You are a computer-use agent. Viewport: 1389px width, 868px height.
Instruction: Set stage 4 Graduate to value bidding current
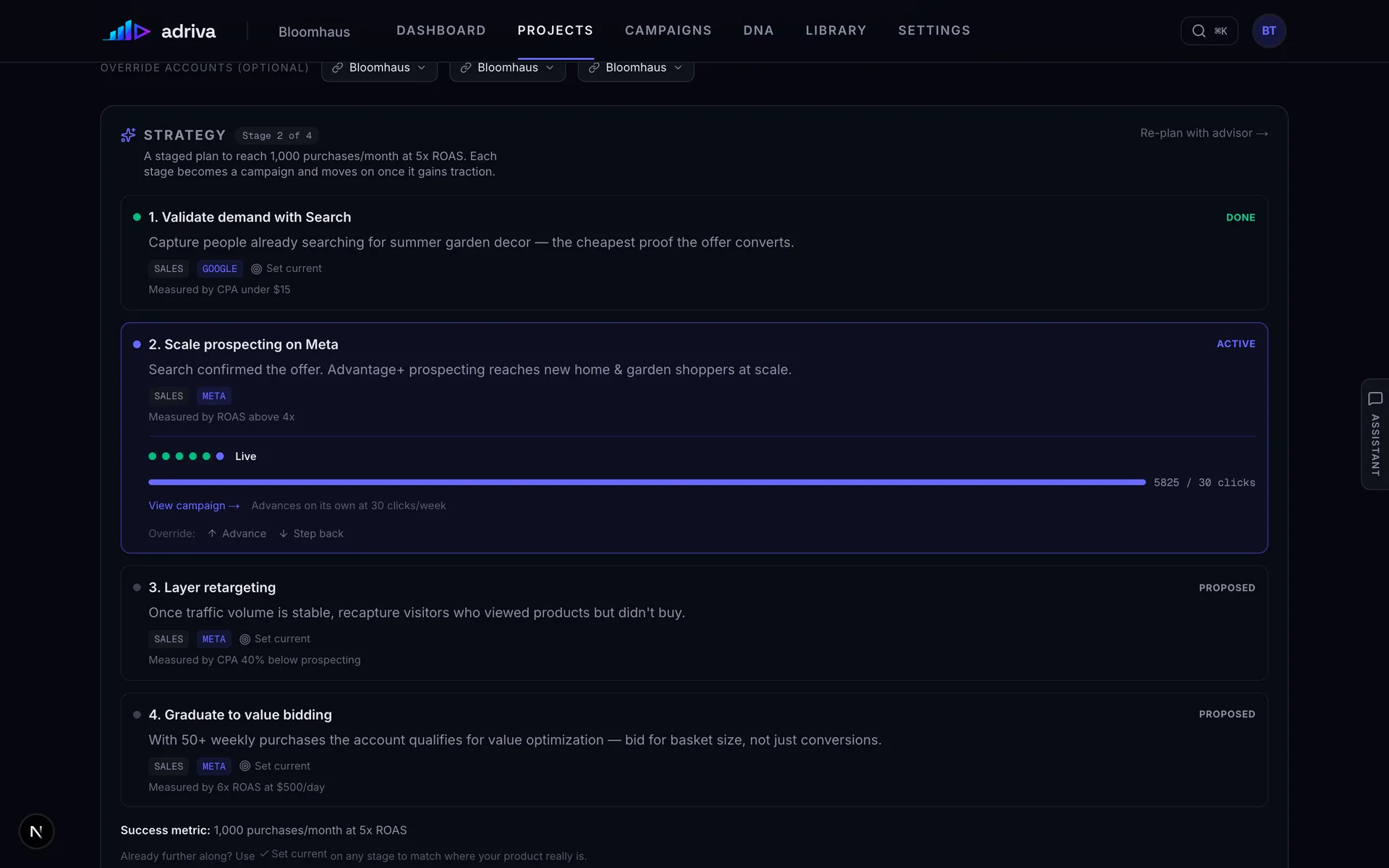(x=275, y=766)
